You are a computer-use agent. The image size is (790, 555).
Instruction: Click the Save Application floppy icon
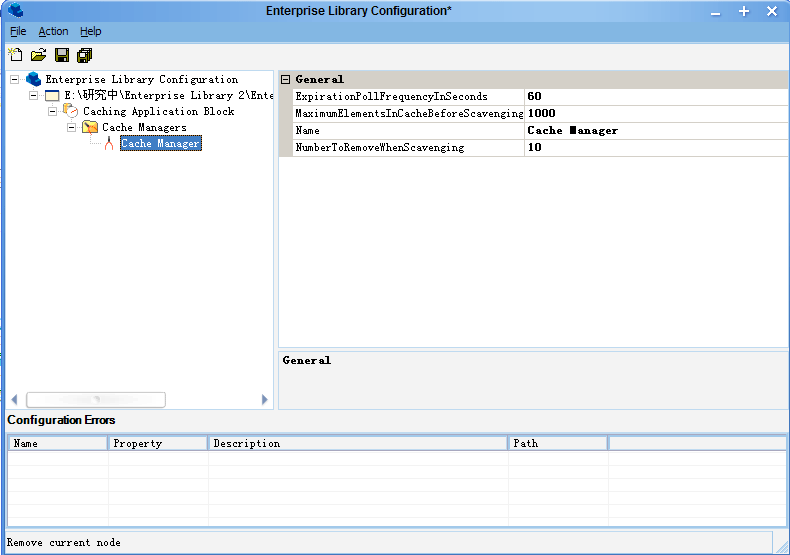[x=62, y=55]
